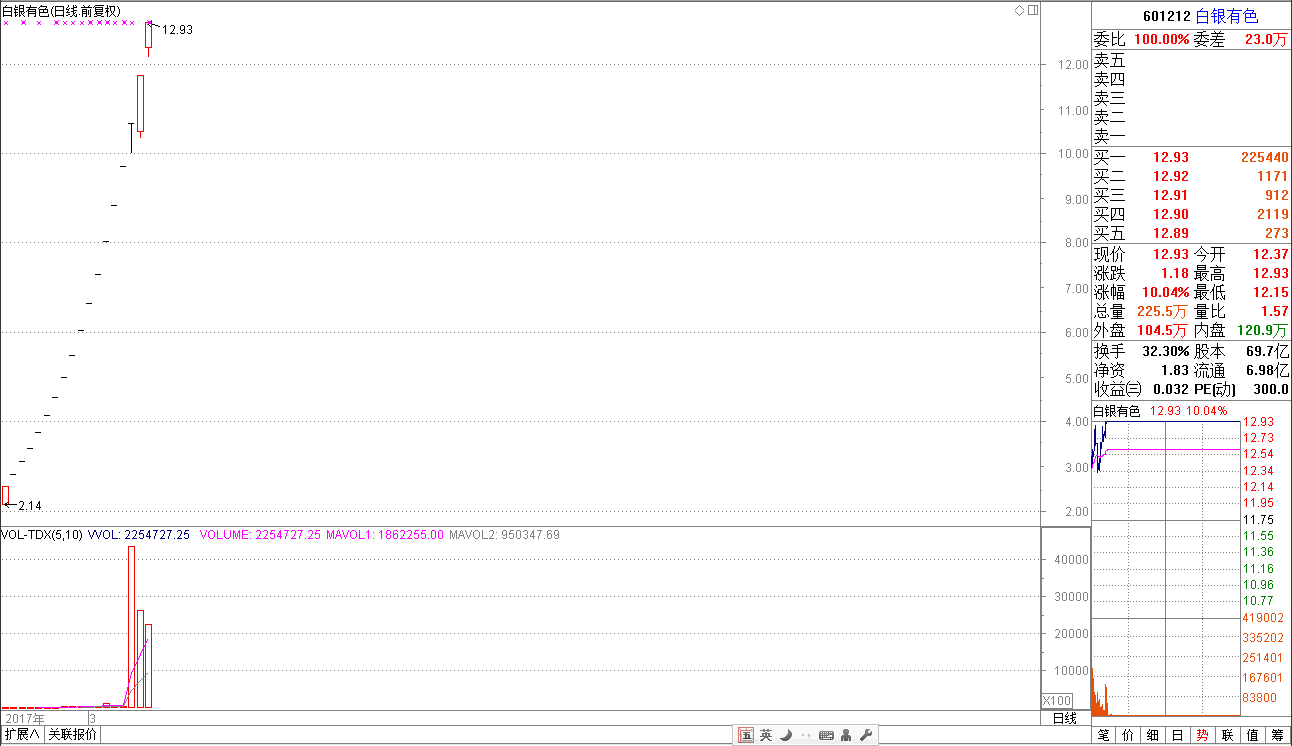1292x746 pixels.
Task: Click 委比 value 100.00%
Action: point(1160,40)
